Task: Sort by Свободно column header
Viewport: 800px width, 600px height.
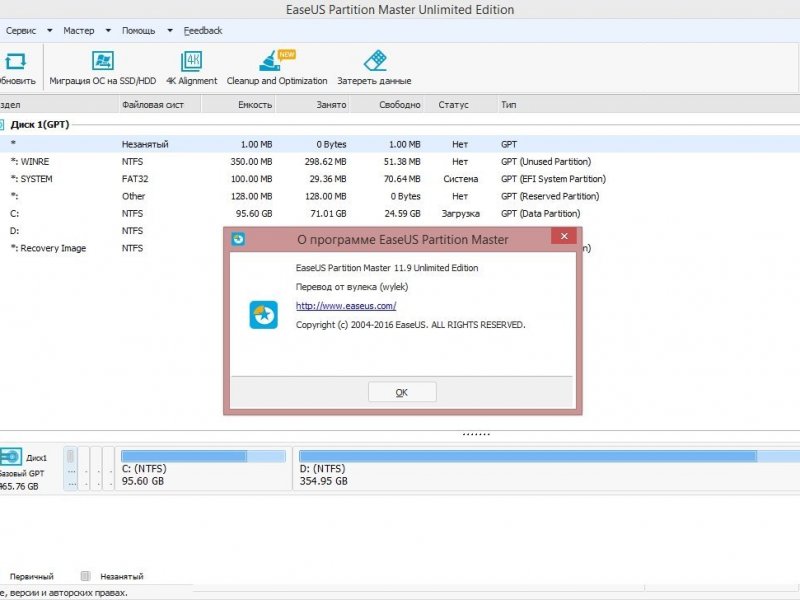Action: pyautogui.click(x=387, y=105)
